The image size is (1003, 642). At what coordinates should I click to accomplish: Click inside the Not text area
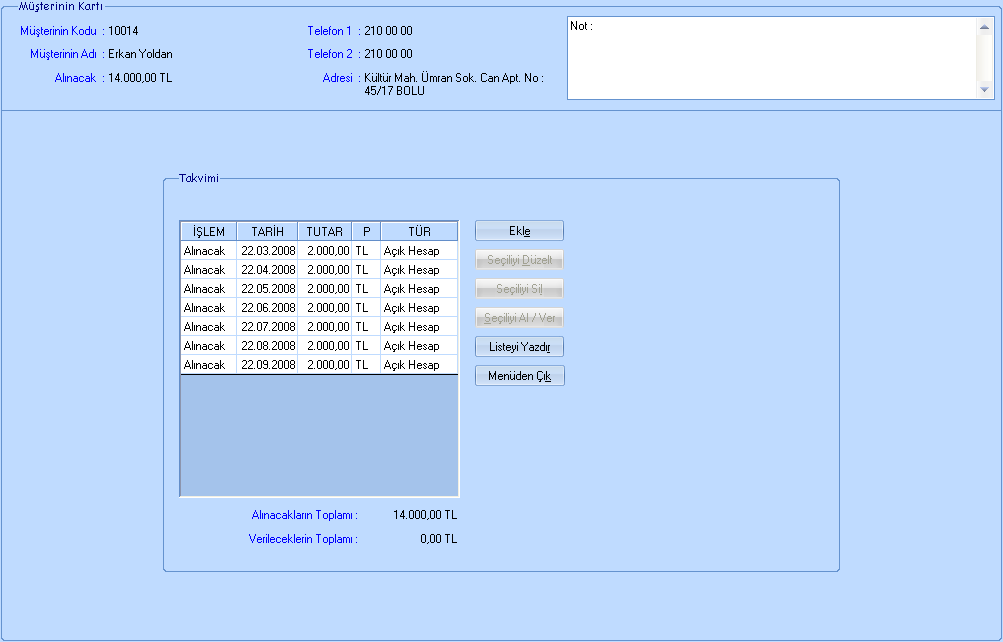[770, 60]
